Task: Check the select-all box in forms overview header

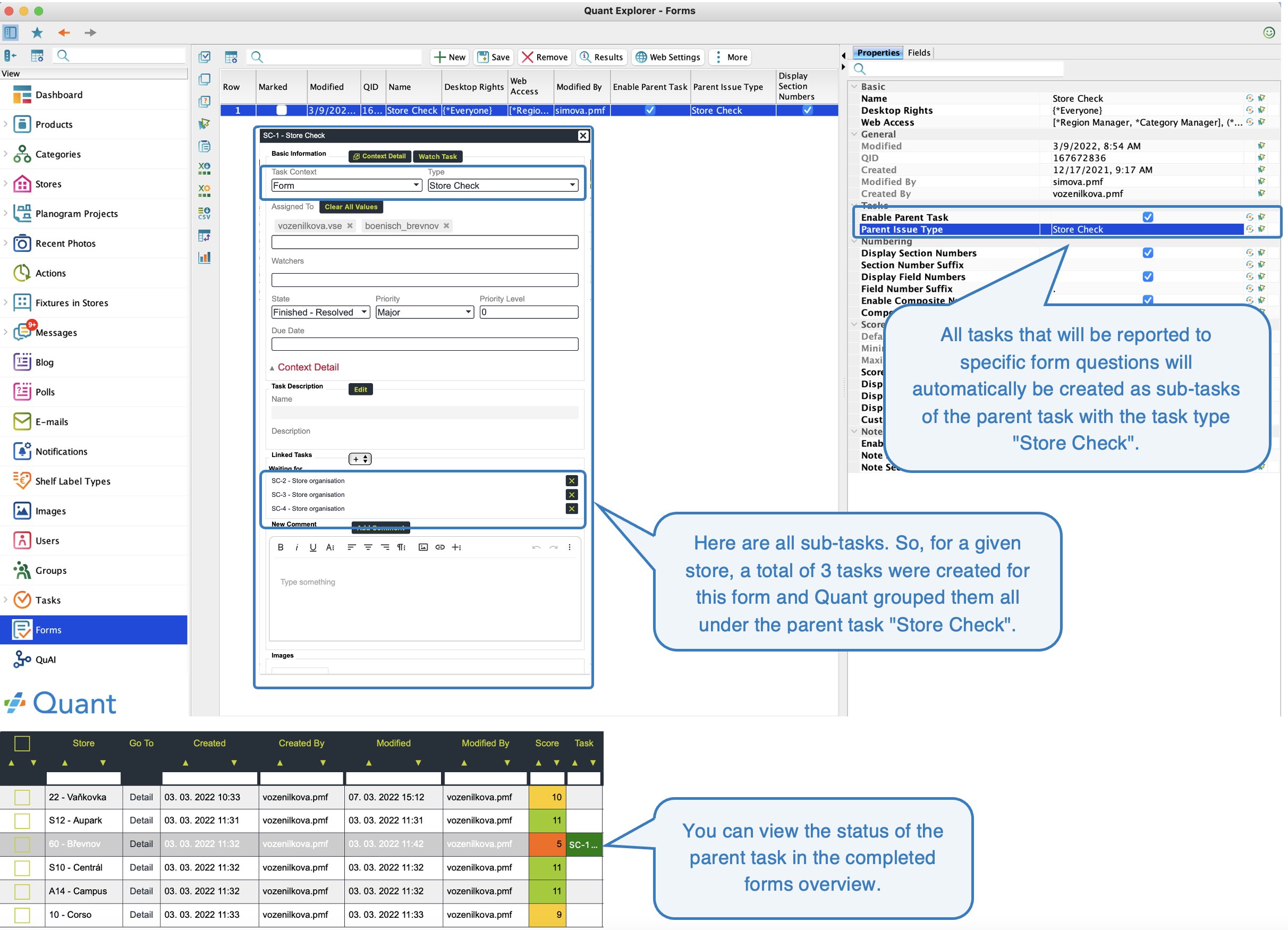Action: tap(22, 743)
